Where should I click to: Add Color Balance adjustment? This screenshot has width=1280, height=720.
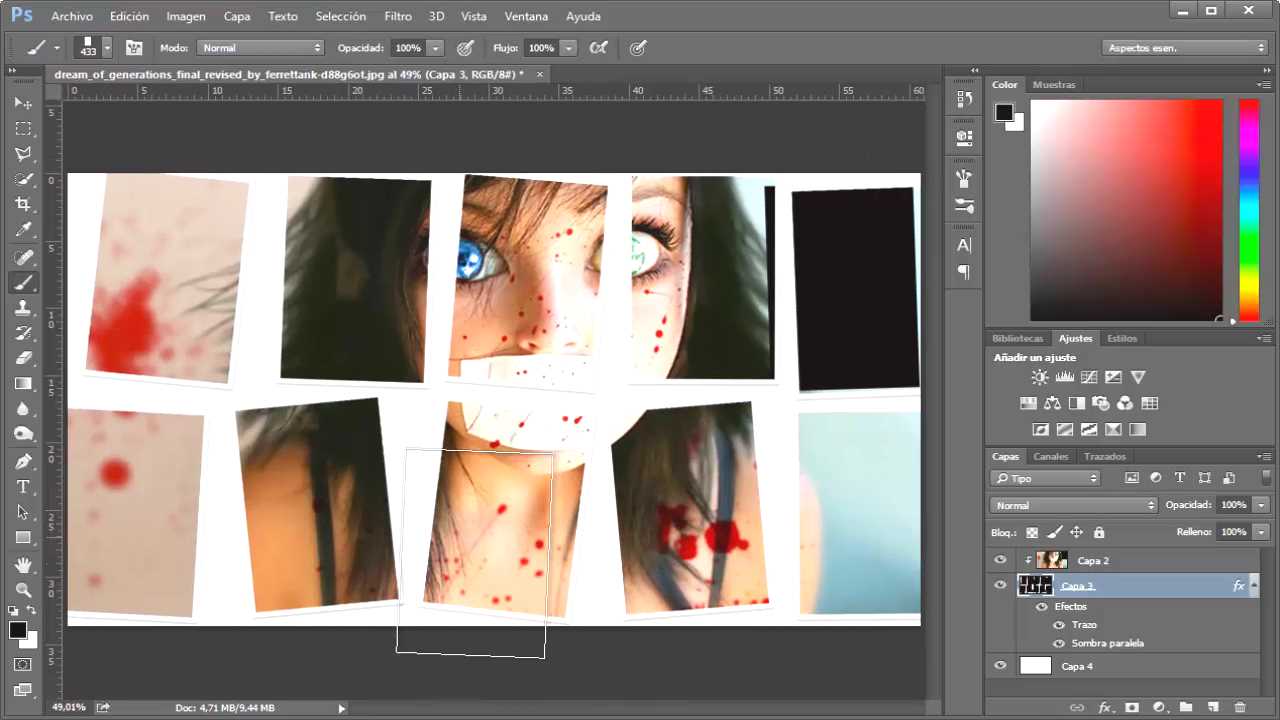[1052, 403]
